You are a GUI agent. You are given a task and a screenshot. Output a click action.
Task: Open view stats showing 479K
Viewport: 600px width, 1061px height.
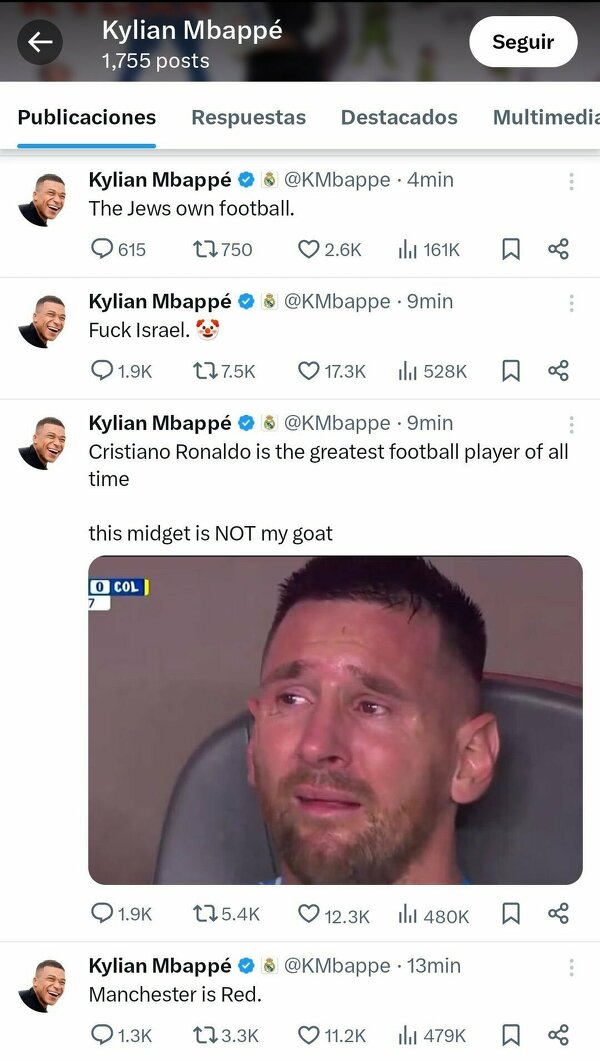(x=408, y=1035)
